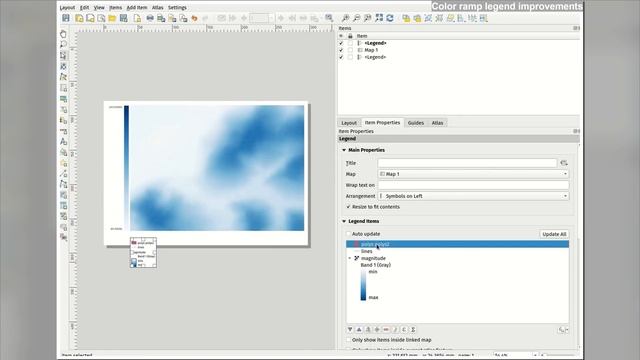Click the Refresh view icon
The width and height of the screenshot is (640, 360).
point(390,18)
